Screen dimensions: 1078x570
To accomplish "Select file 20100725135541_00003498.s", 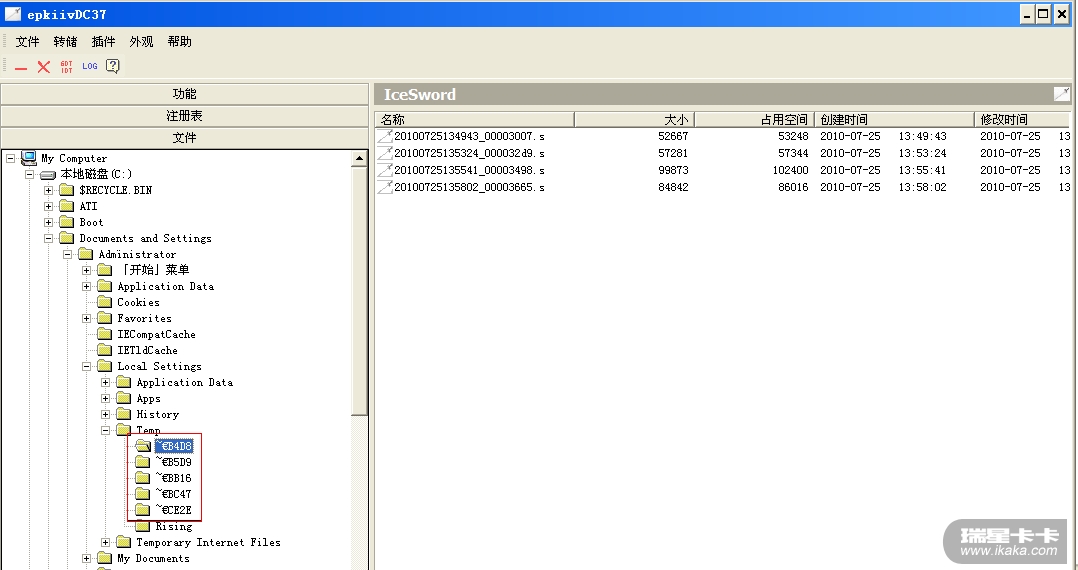I will (468, 170).
